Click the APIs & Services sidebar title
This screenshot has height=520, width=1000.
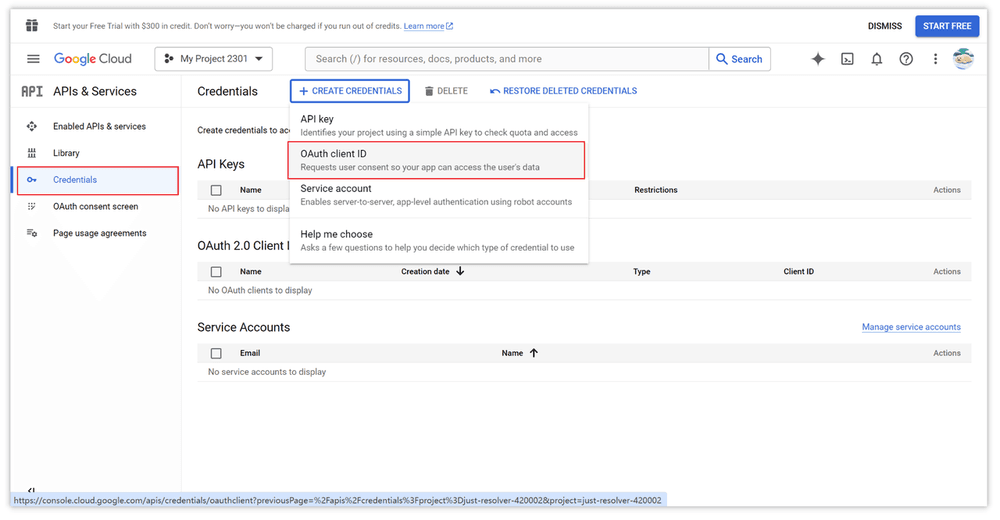[x=95, y=91]
